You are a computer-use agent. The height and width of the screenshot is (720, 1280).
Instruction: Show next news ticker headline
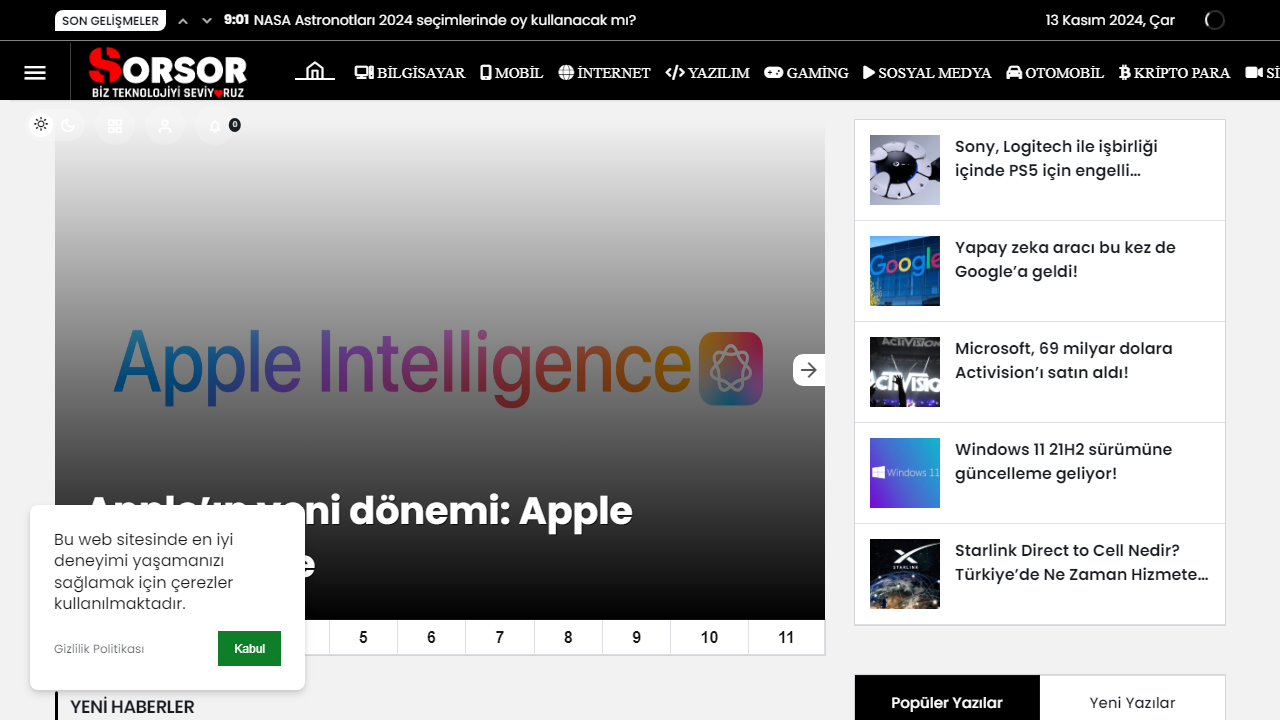(207, 21)
